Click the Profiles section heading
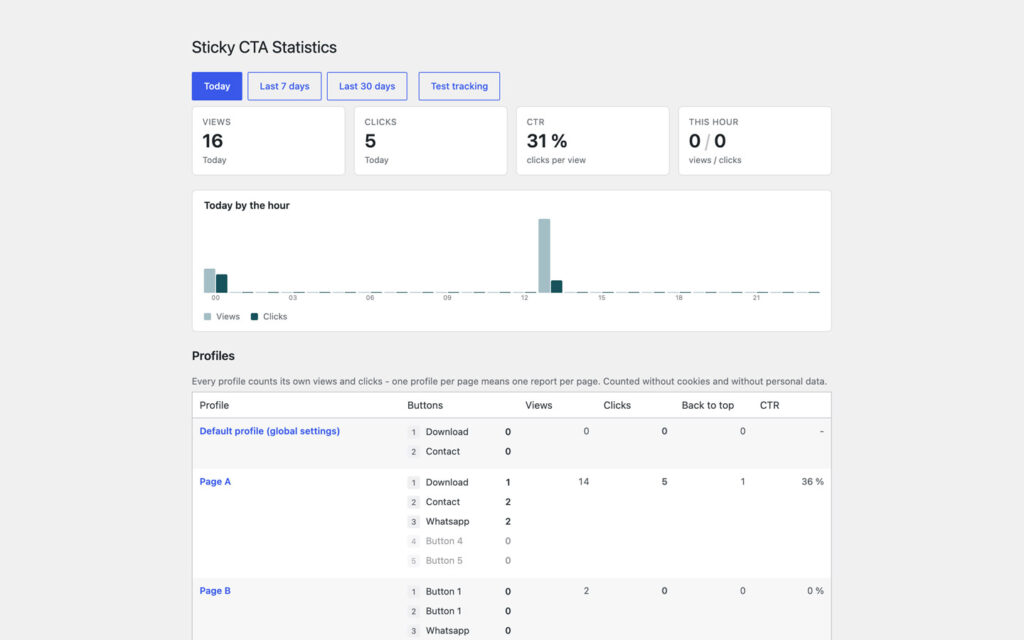The image size is (1024, 640). point(213,356)
